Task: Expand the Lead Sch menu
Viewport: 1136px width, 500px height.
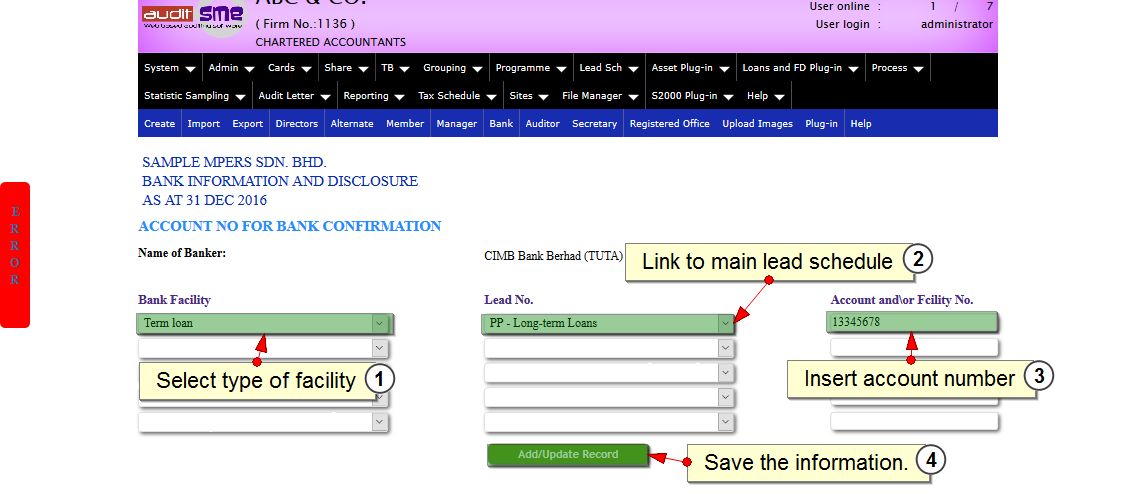Action: [x=608, y=68]
